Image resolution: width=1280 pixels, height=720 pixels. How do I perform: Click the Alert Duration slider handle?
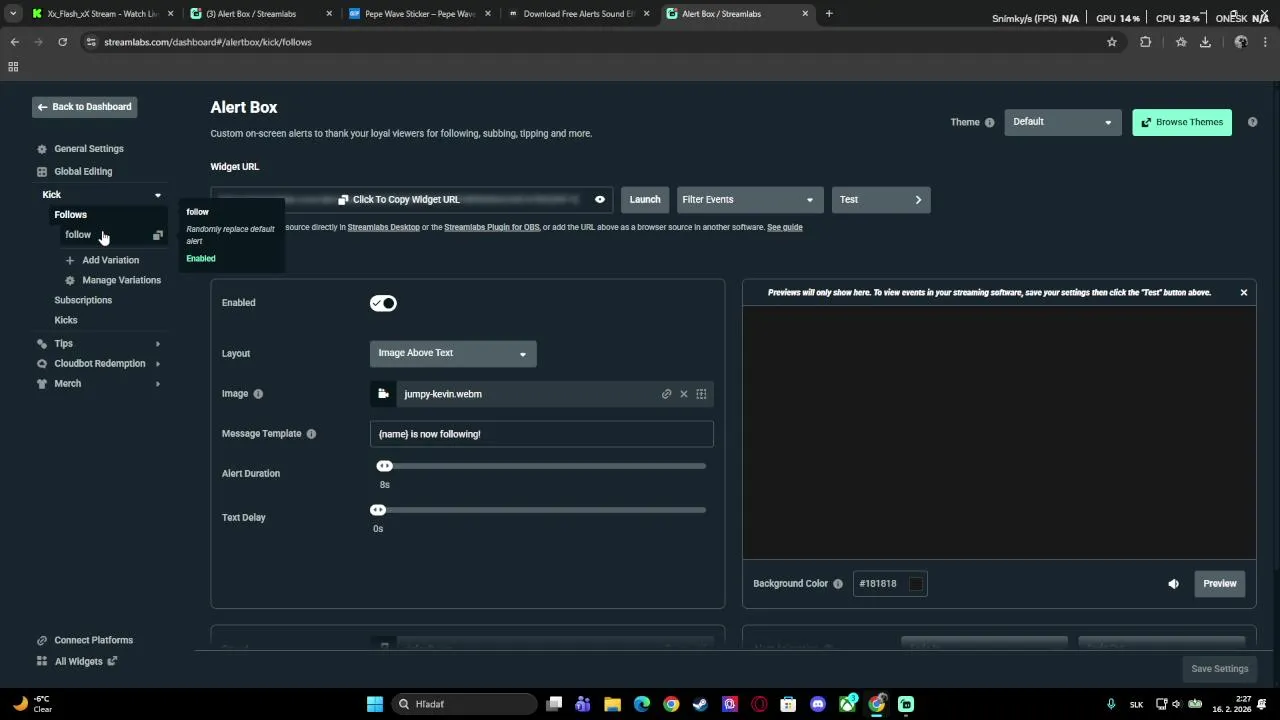384,466
